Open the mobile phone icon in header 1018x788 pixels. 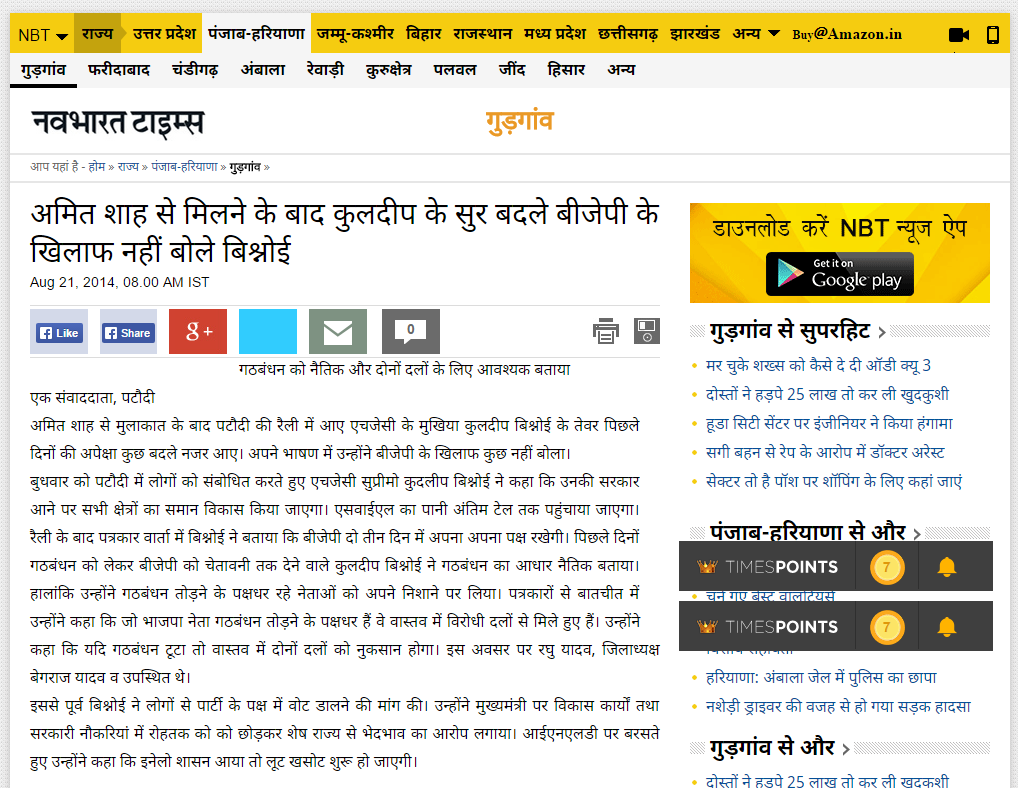coord(993,35)
